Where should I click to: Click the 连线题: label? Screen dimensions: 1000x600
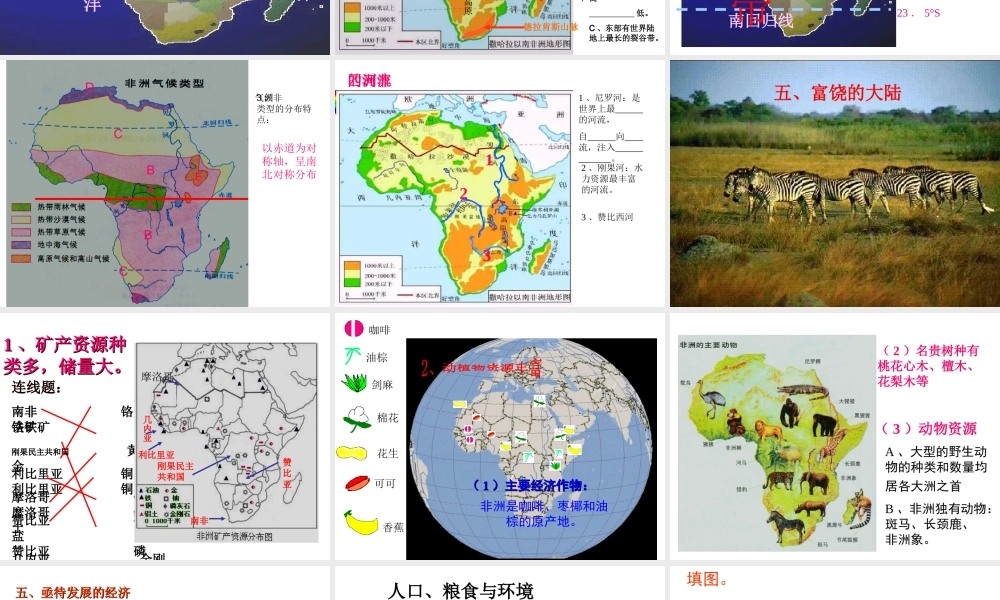click(x=36, y=388)
